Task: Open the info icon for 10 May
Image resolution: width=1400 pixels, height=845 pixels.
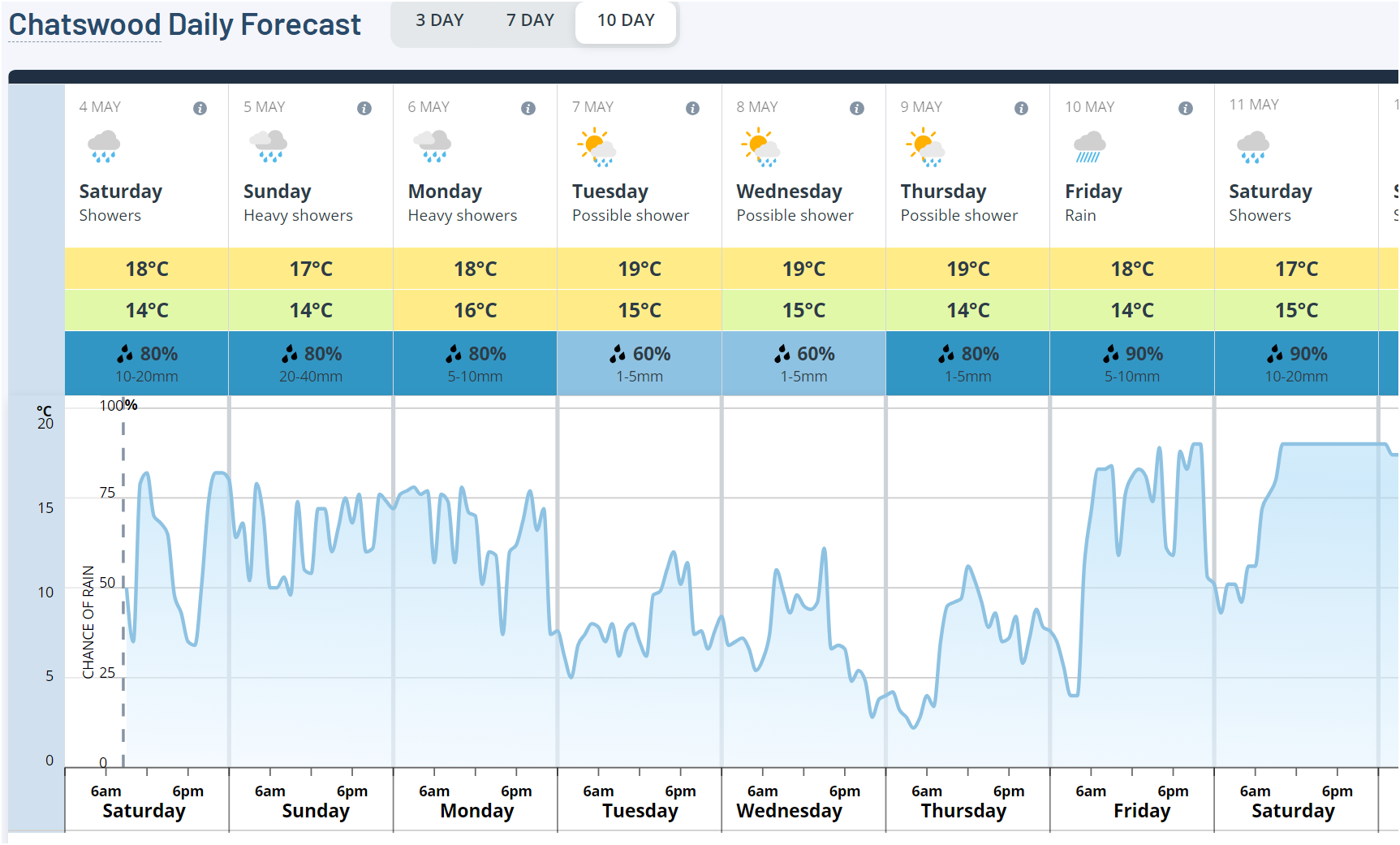Action: (1186, 108)
